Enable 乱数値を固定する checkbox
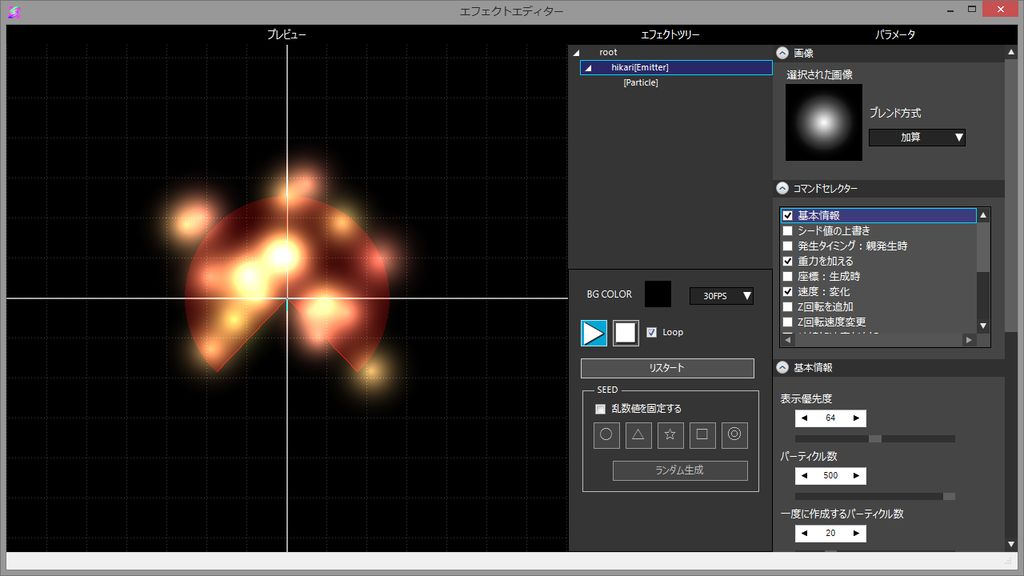 600,408
